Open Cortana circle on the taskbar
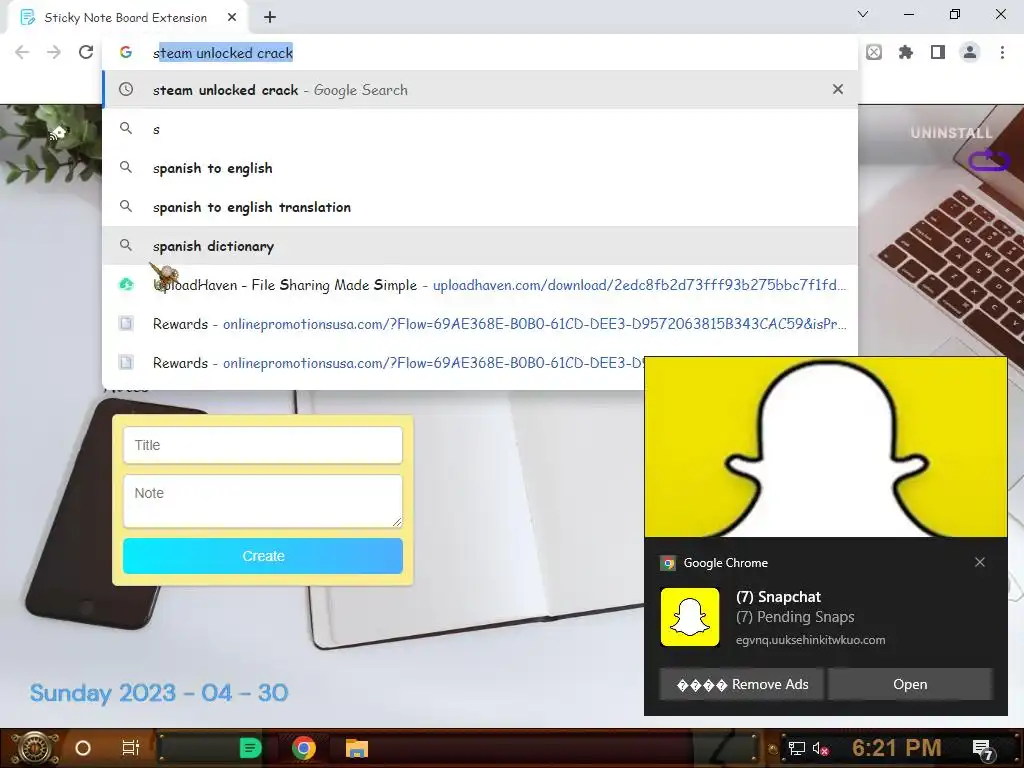 point(82,748)
